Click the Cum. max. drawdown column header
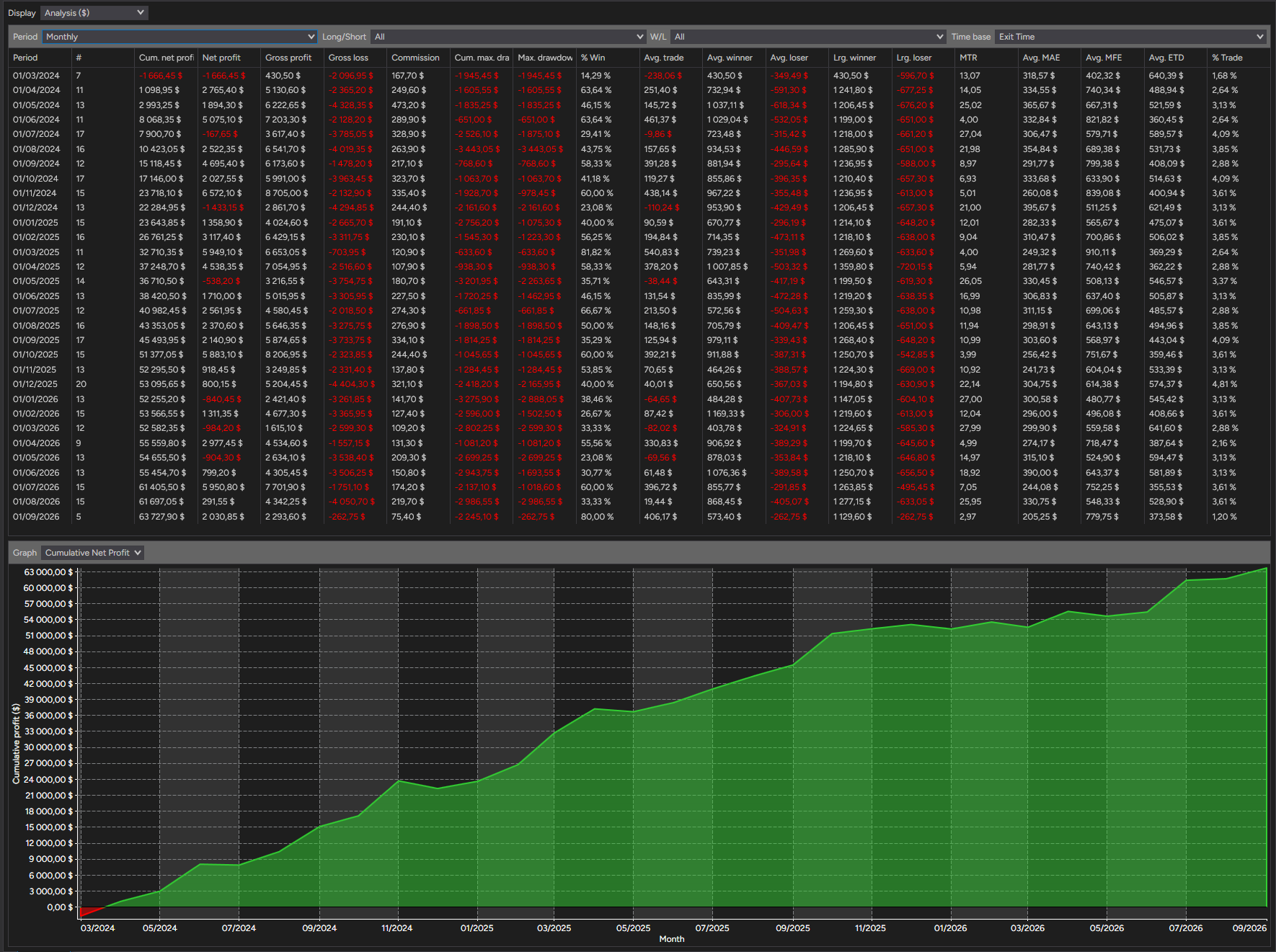This screenshot has height=952, width=1276. coord(482,58)
